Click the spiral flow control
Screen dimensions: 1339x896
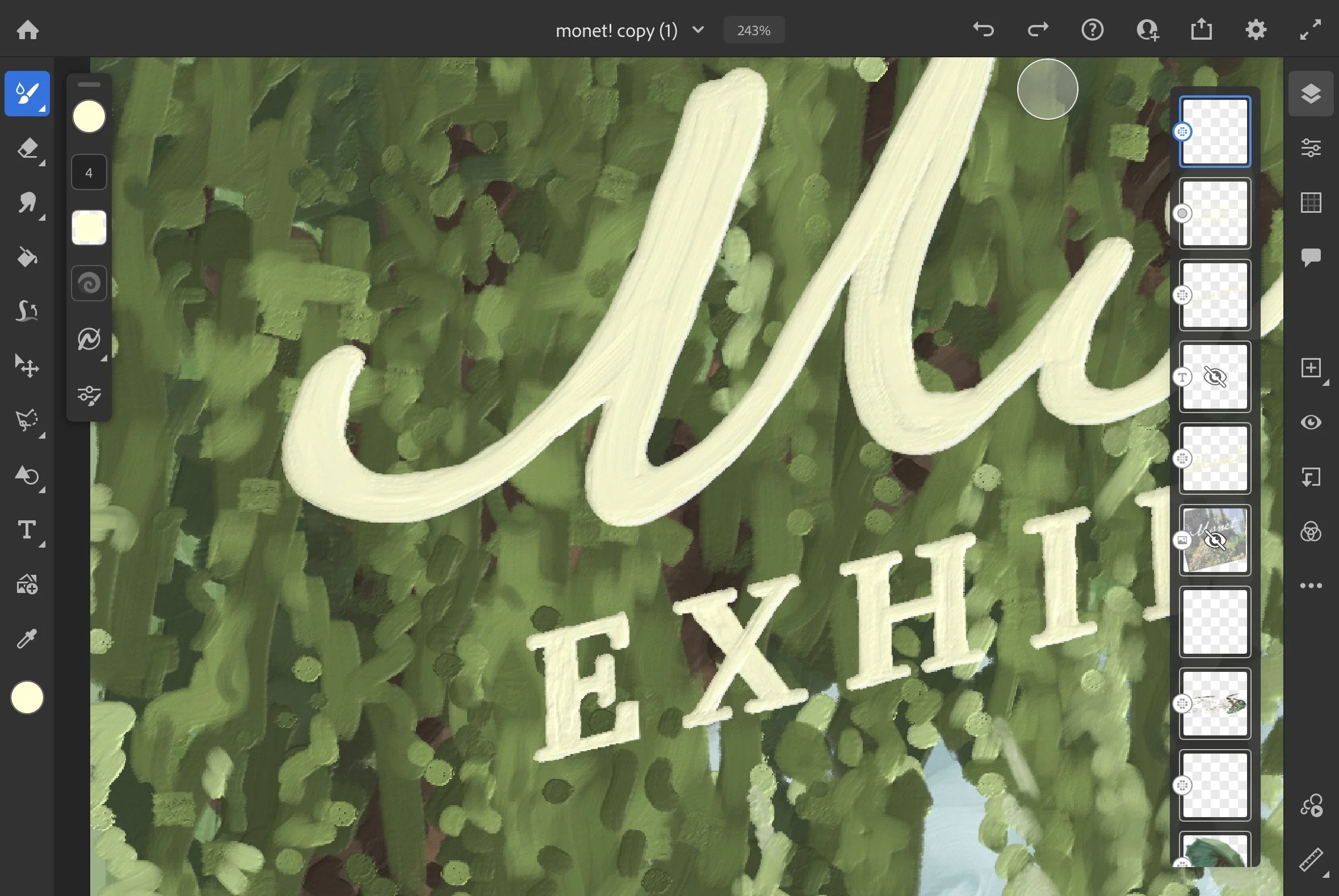89,283
